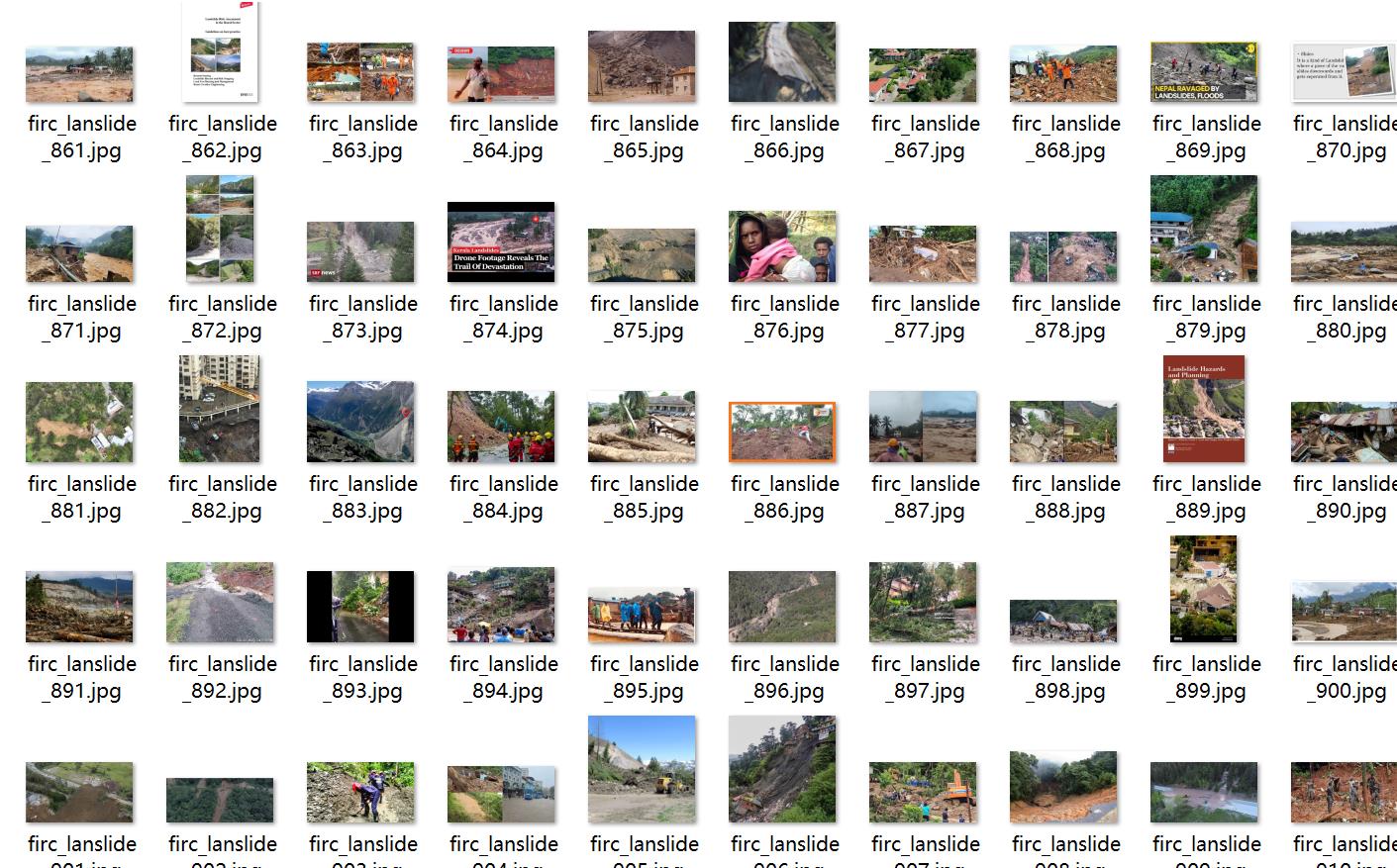
Task: Select the firc_lanslide_892.jpg gravel road thumbnail
Action: (220, 603)
